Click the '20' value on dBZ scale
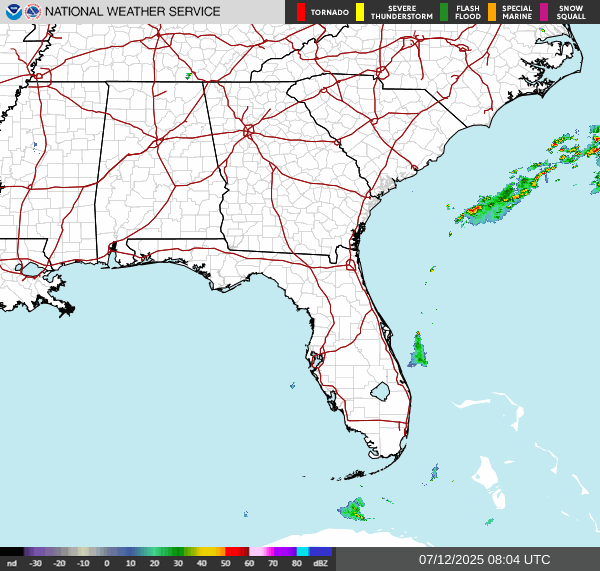 coord(154,563)
